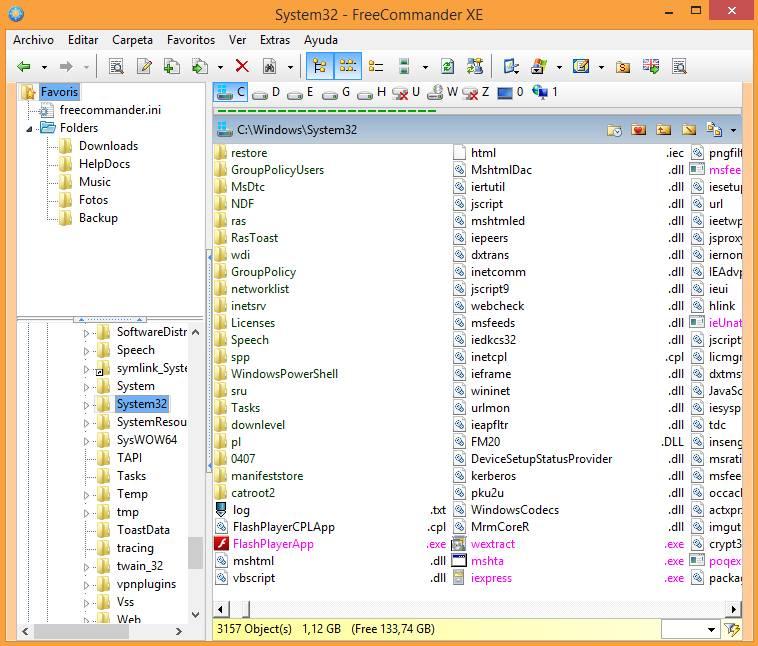Open network button 1 in drive bar
Viewport: 758px width, 646px height.
click(x=545, y=92)
